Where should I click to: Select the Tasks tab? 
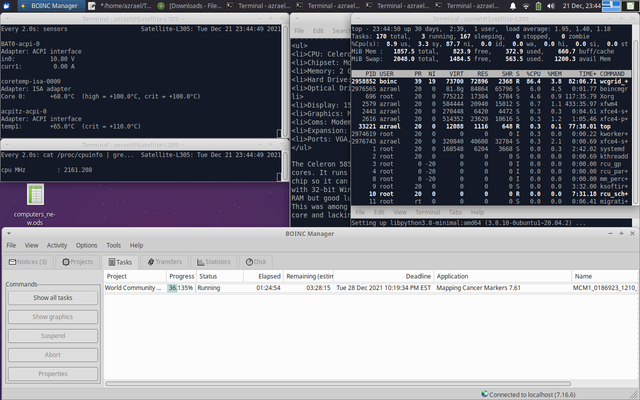(x=120, y=262)
